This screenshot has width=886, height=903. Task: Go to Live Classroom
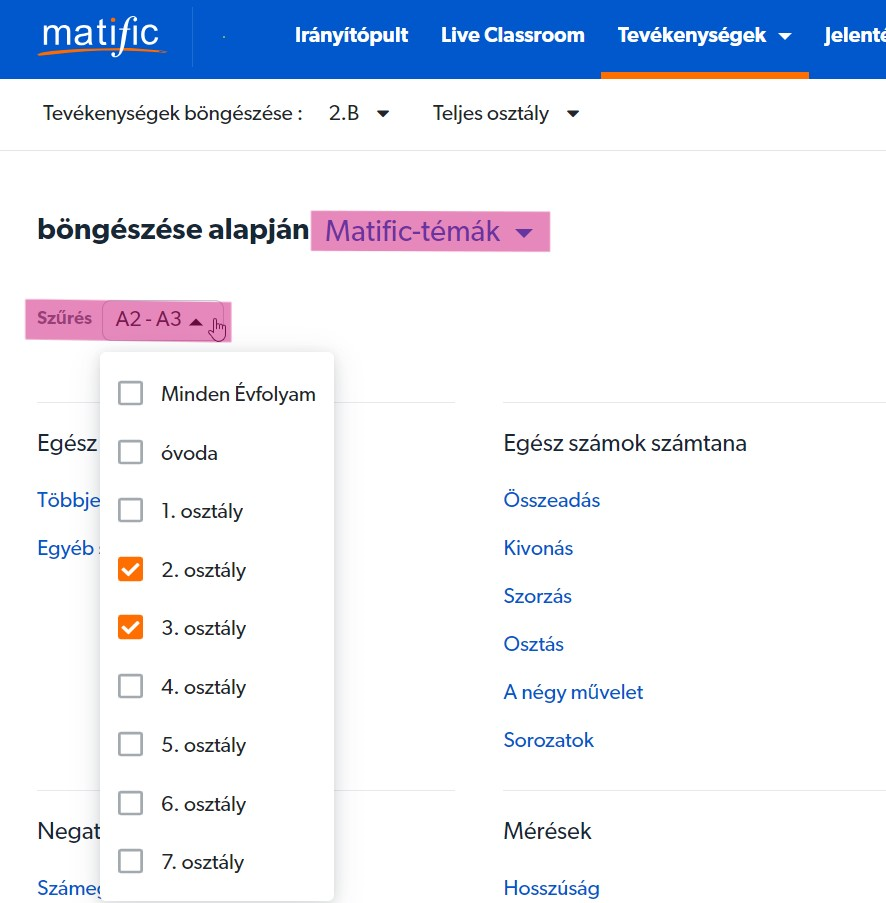click(513, 35)
